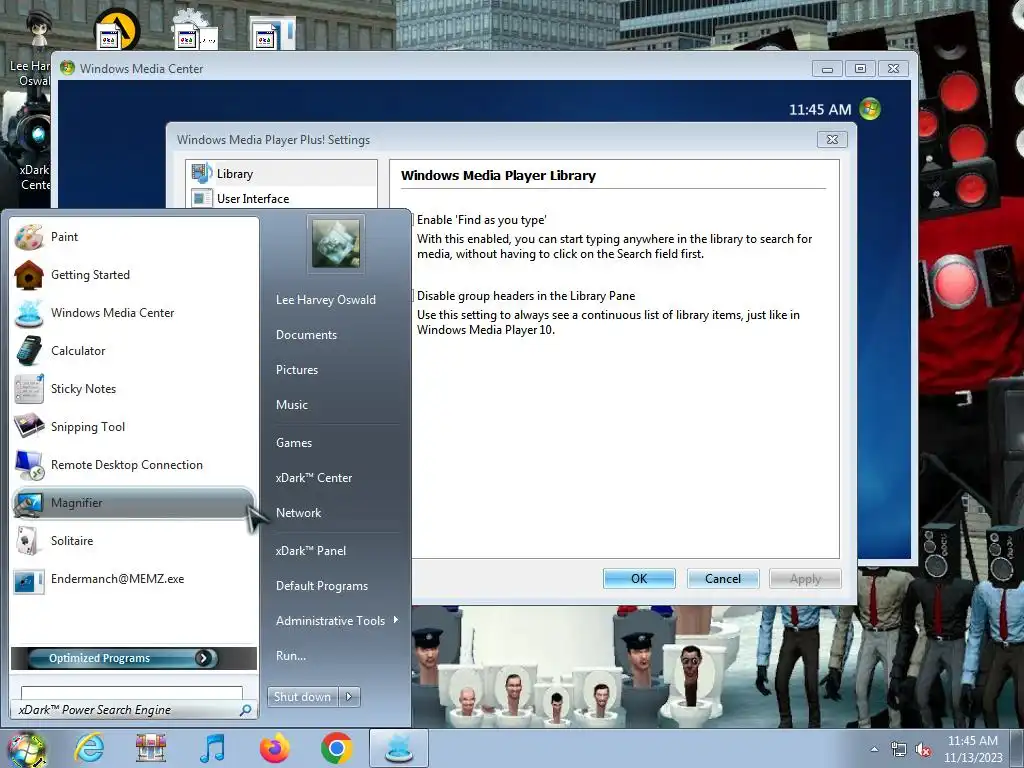Open Music from Start menu
Image resolution: width=1024 pixels, height=768 pixels.
[292, 405]
